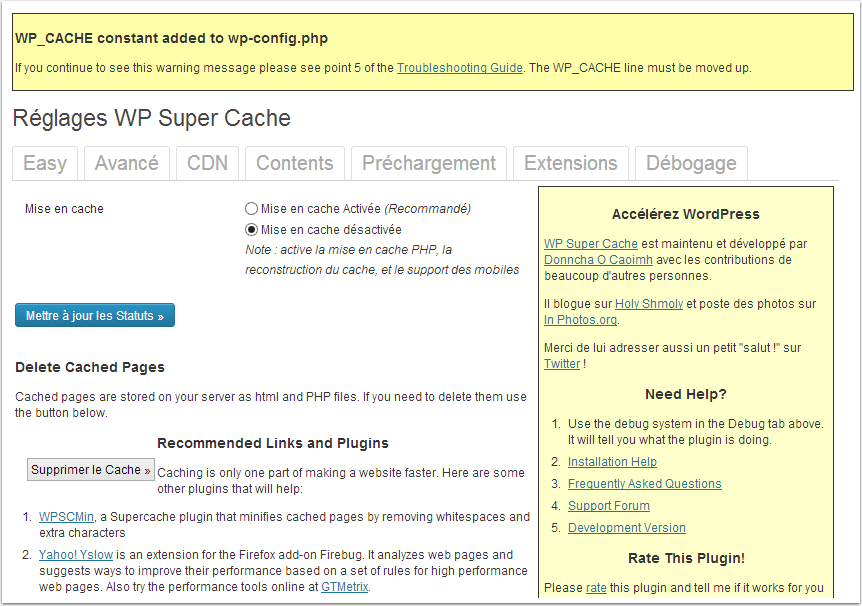Image resolution: width=862 pixels, height=606 pixels.
Task: Click Supprimer le Cache button
Action: point(91,470)
